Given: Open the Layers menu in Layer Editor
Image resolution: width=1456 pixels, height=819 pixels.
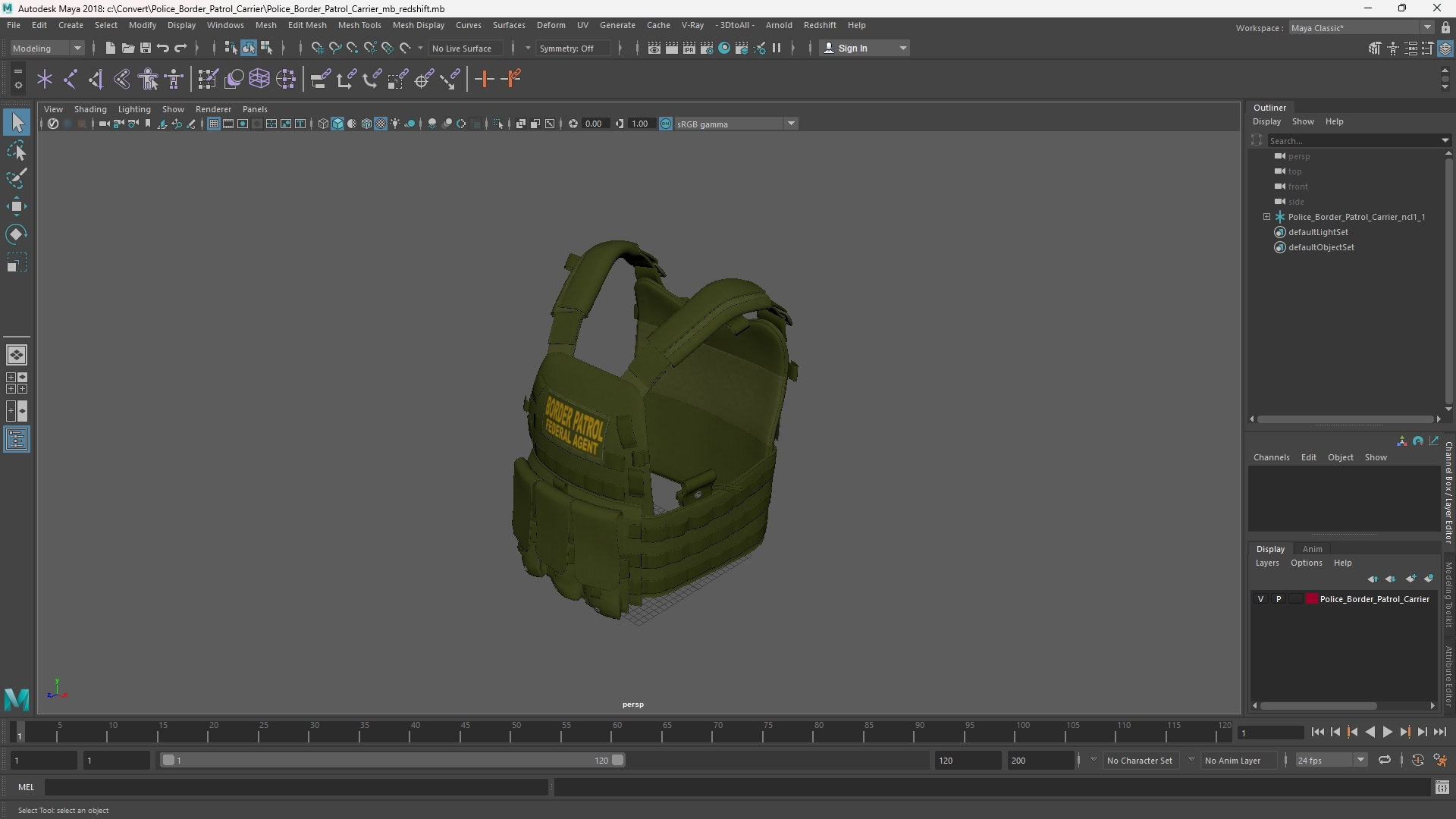Looking at the screenshot, I should 1266,563.
